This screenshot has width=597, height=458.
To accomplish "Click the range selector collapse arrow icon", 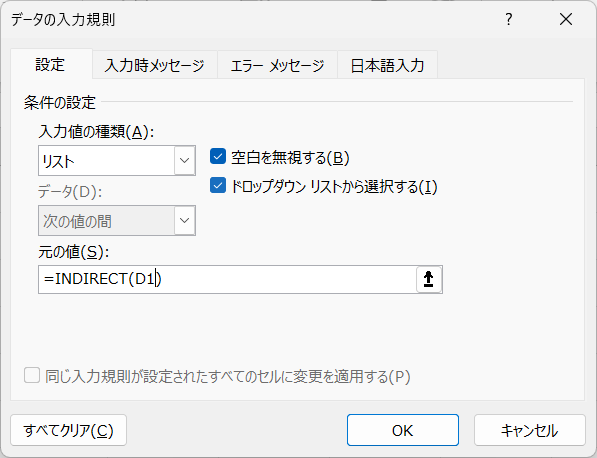I will (x=429, y=279).
